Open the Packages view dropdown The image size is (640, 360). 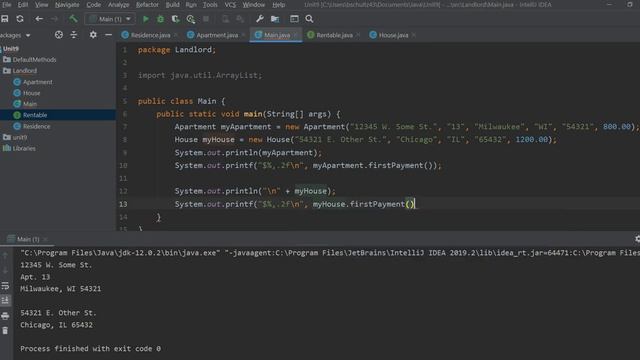coord(16,36)
